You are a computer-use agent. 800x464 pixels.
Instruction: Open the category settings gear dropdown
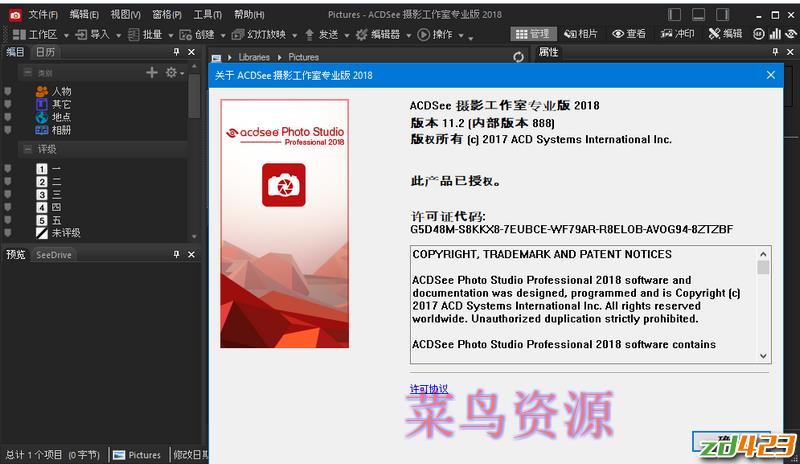click(174, 72)
